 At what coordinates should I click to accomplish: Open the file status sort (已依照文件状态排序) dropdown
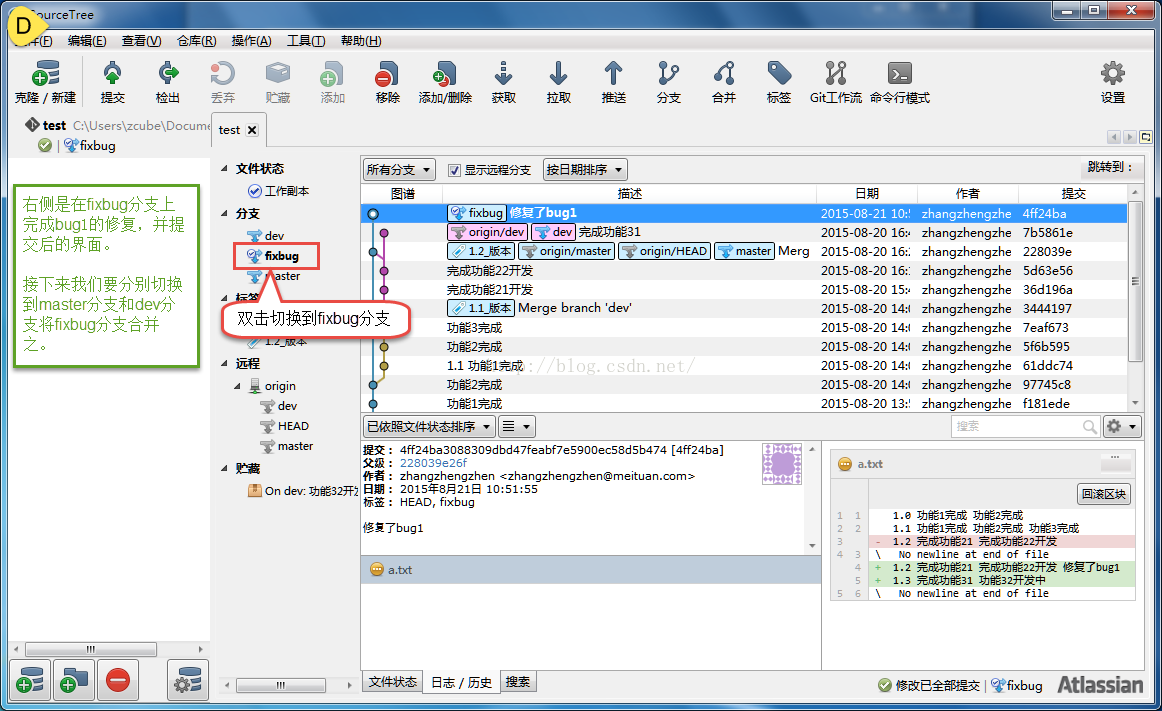click(428, 426)
